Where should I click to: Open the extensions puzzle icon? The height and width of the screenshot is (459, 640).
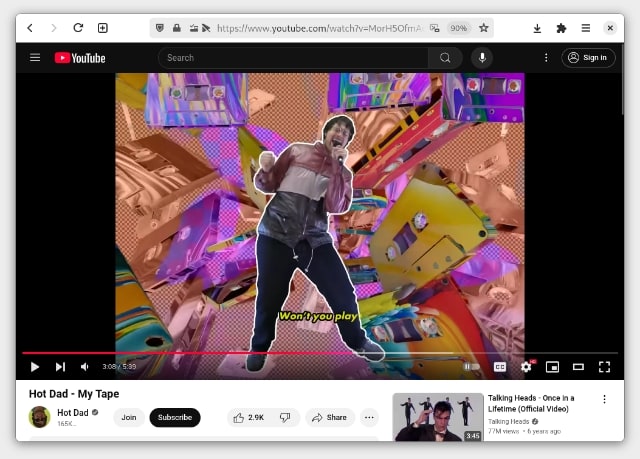[561, 28]
